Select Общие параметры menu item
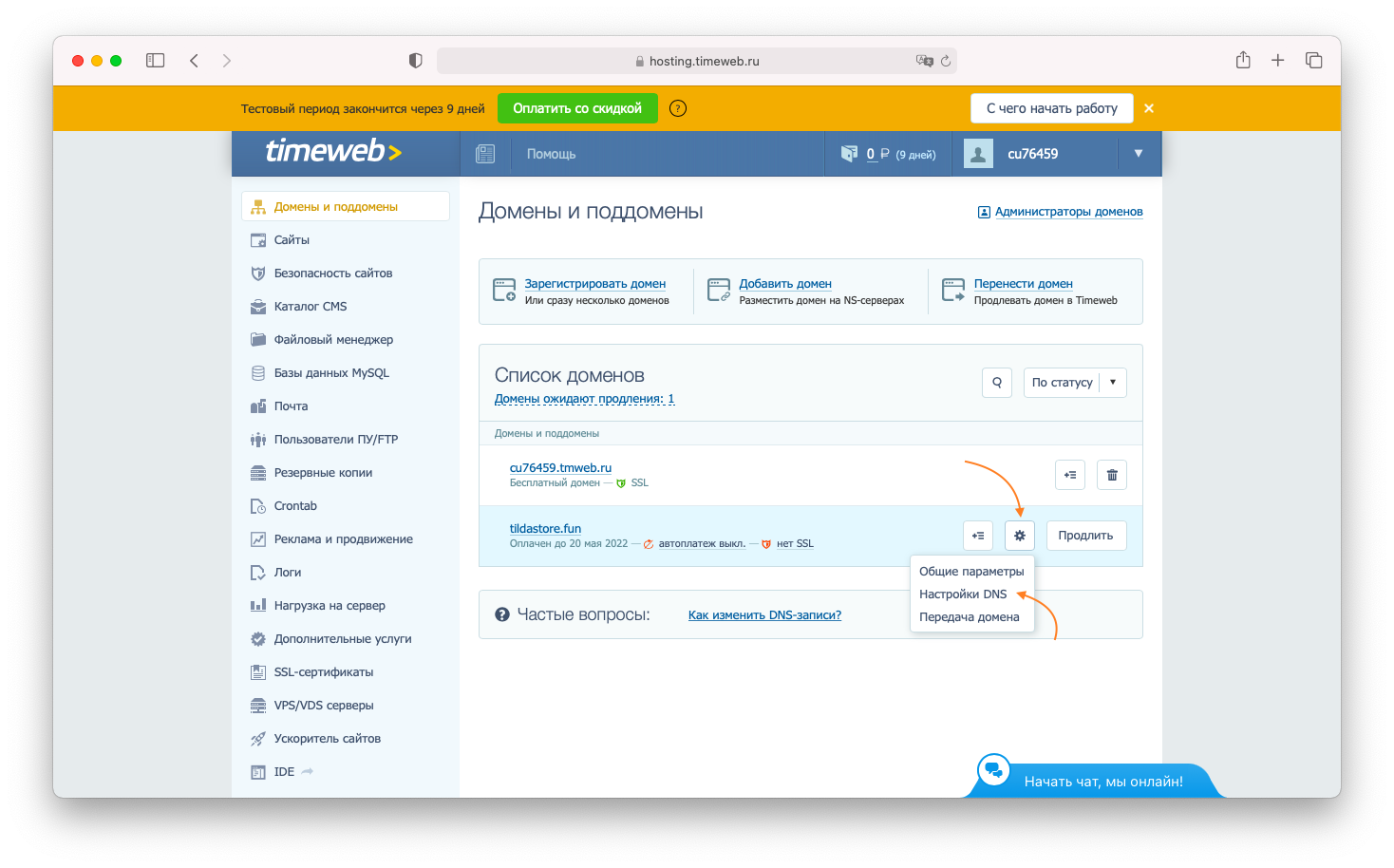 click(x=971, y=572)
